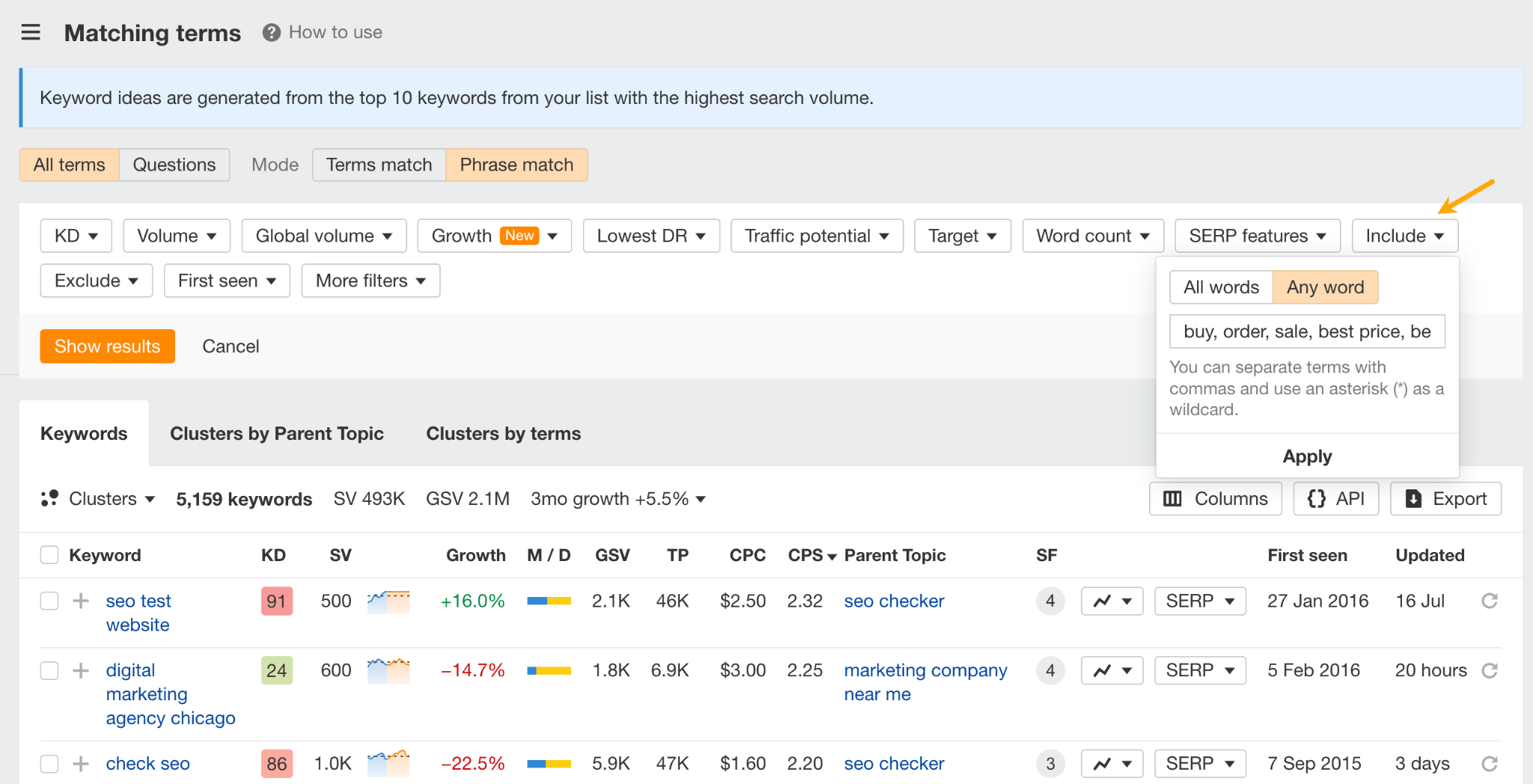Check the box for digital marketing agency chicago
This screenshot has width=1533, height=784.
[49, 670]
